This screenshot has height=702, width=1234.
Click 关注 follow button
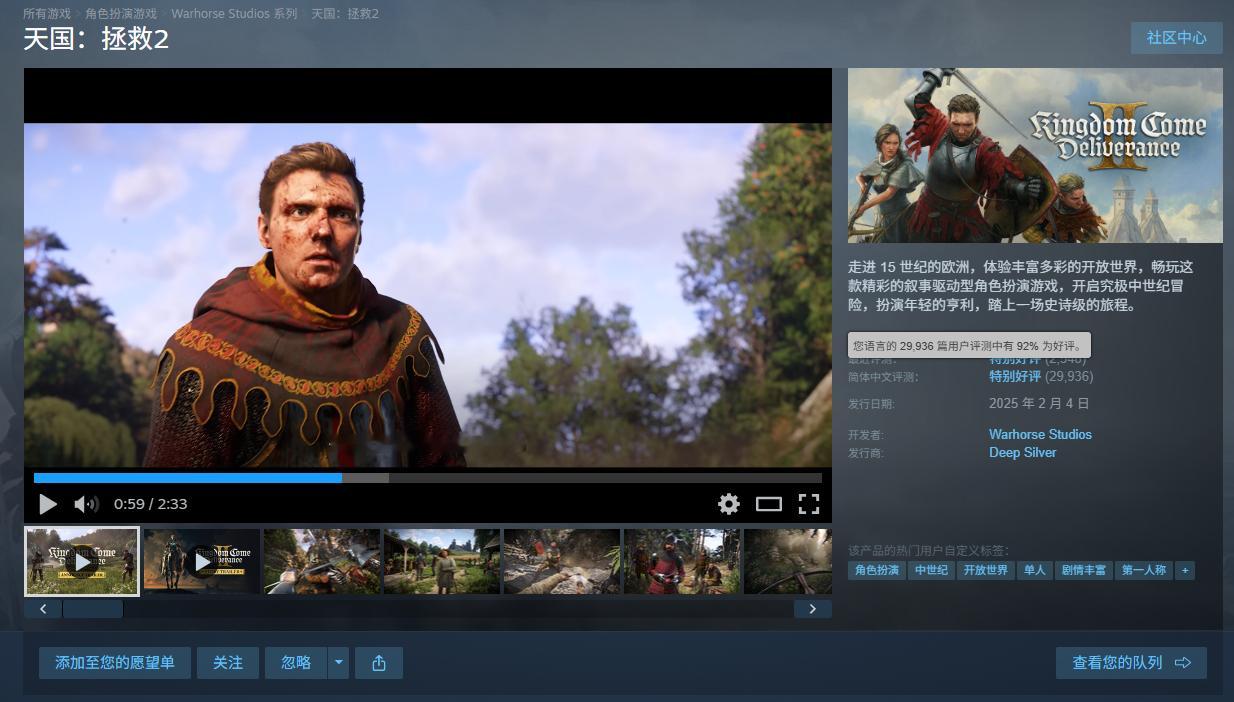(x=228, y=663)
